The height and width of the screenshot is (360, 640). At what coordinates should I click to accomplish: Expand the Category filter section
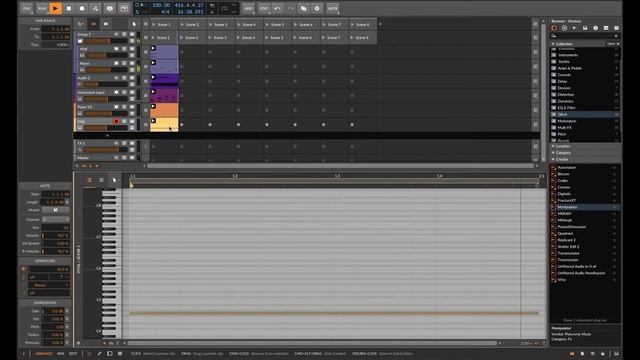click(x=553, y=153)
